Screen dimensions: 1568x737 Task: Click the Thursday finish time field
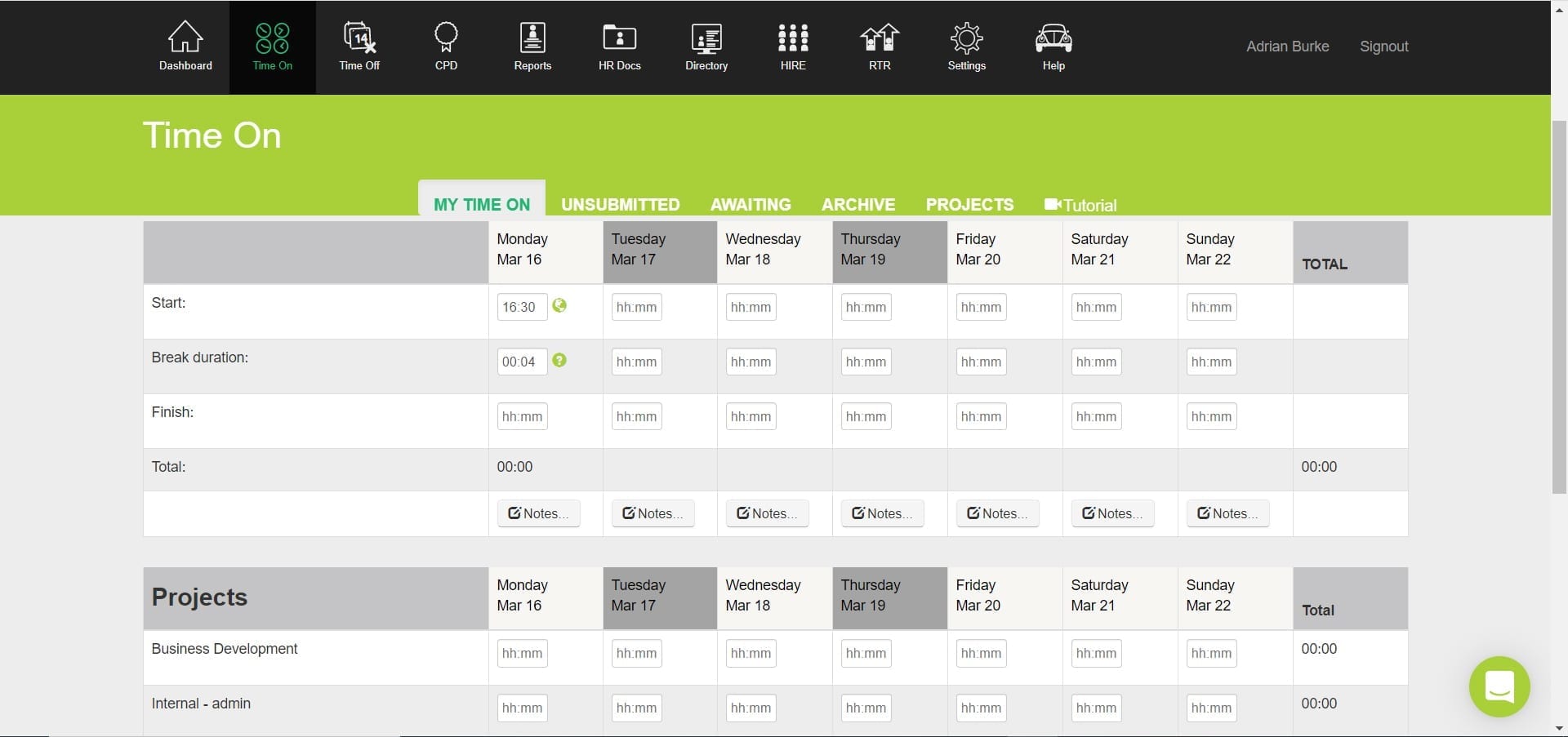pyautogui.click(x=866, y=416)
